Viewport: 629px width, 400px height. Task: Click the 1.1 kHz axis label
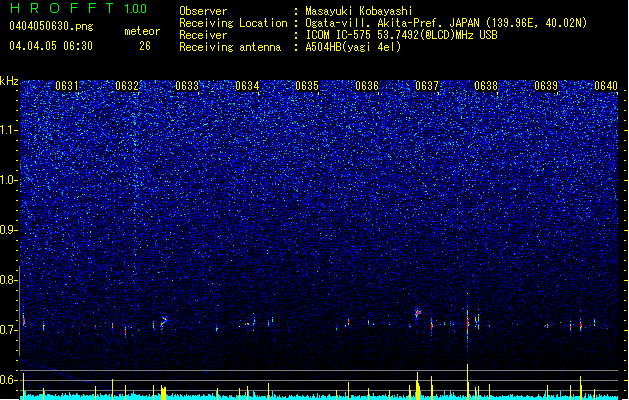[9, 130]
